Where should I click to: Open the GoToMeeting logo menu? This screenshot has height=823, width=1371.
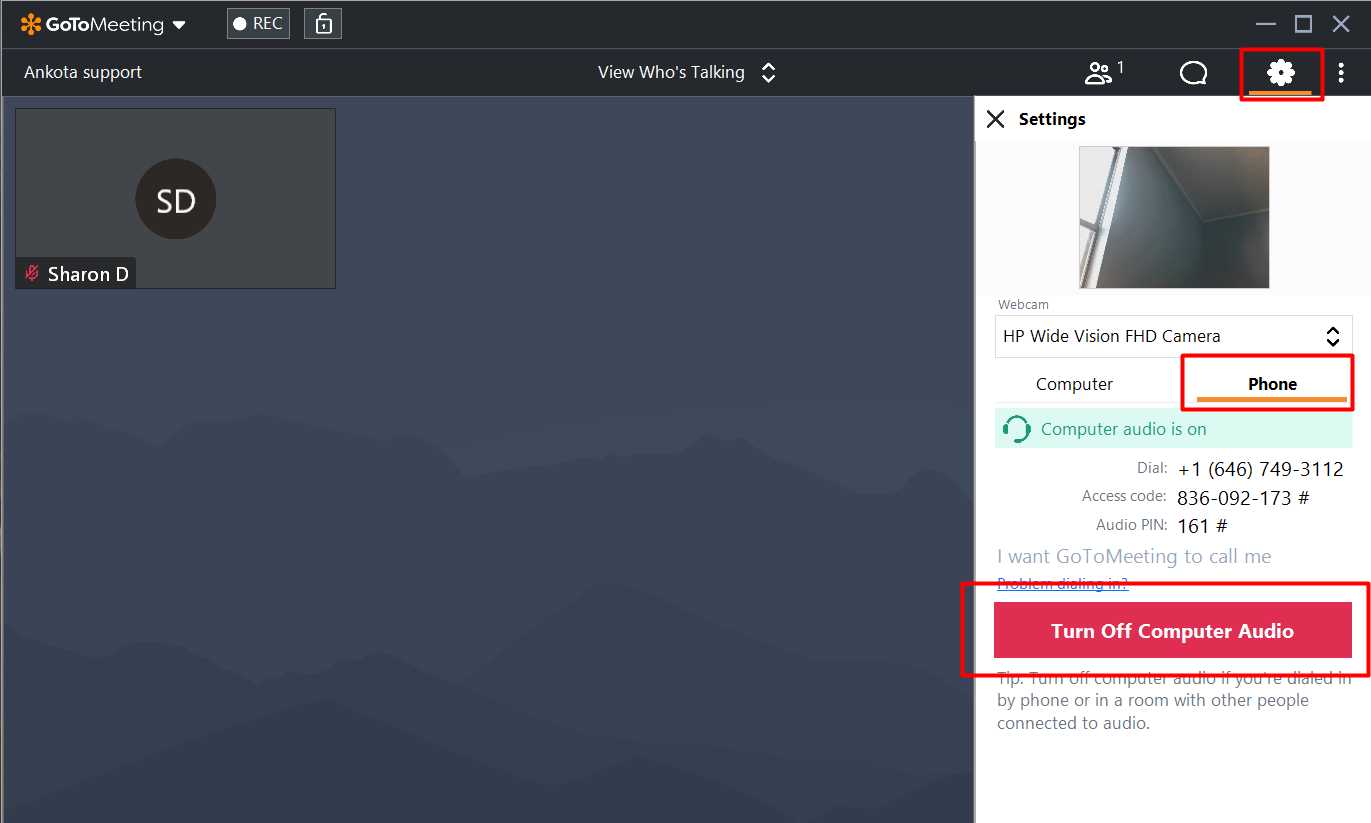103,24
